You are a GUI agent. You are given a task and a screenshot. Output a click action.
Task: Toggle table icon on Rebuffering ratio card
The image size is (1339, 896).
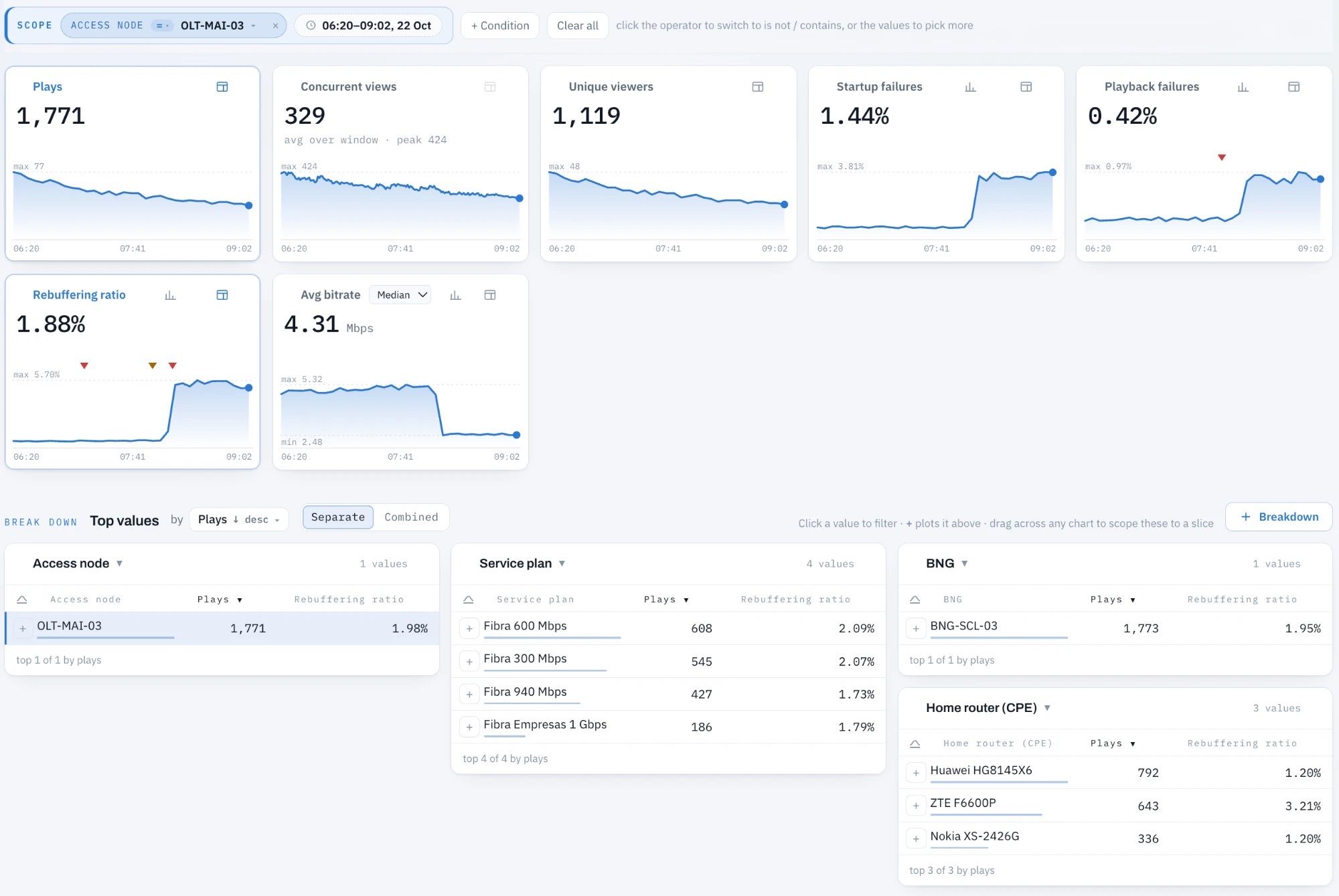222,295
